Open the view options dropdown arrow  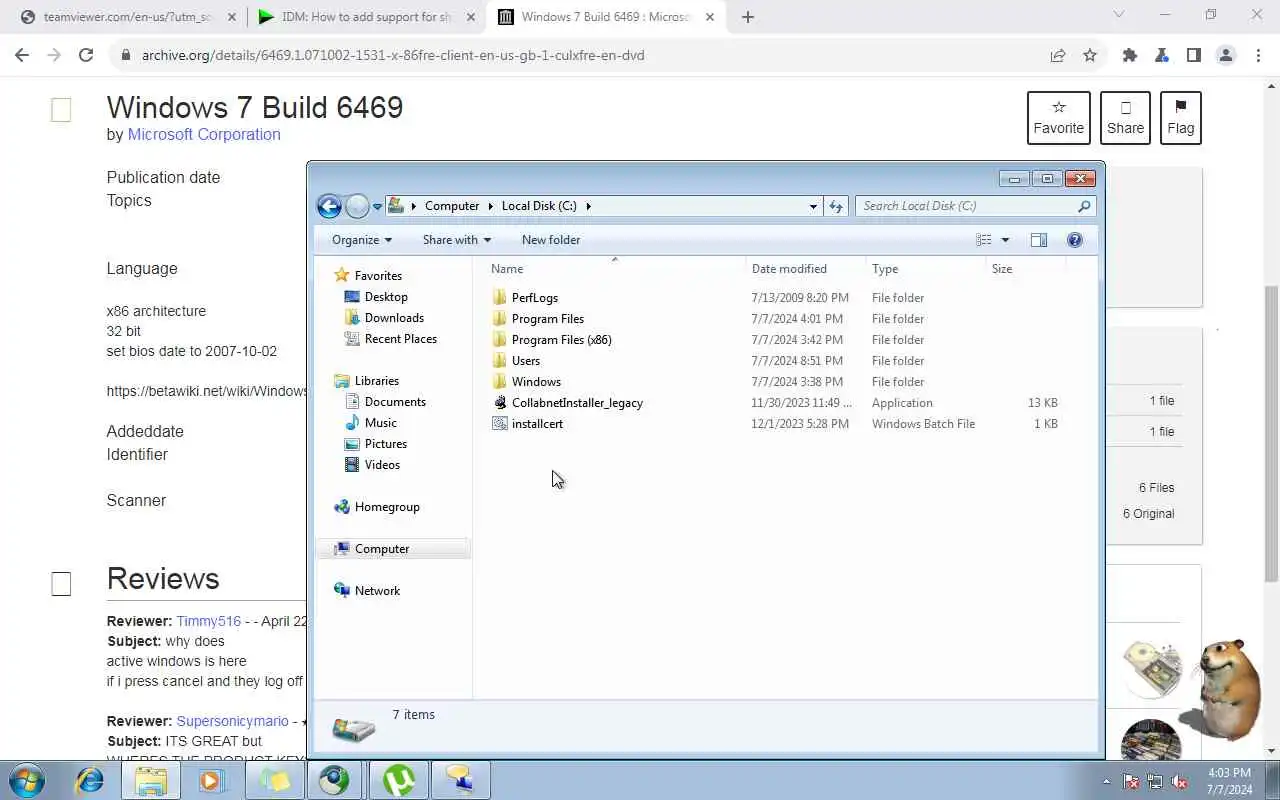click(1005, 240)
